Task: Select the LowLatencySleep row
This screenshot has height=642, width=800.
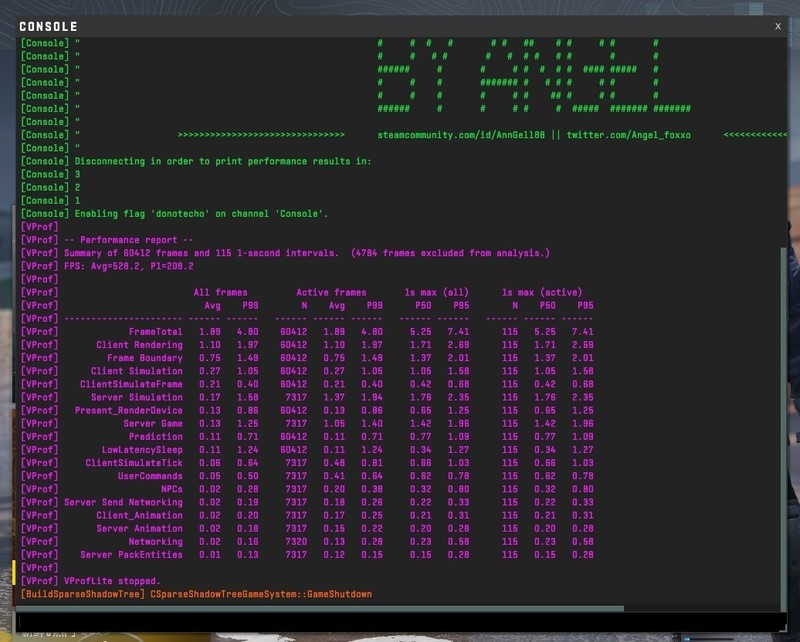Action: point(142,450)
